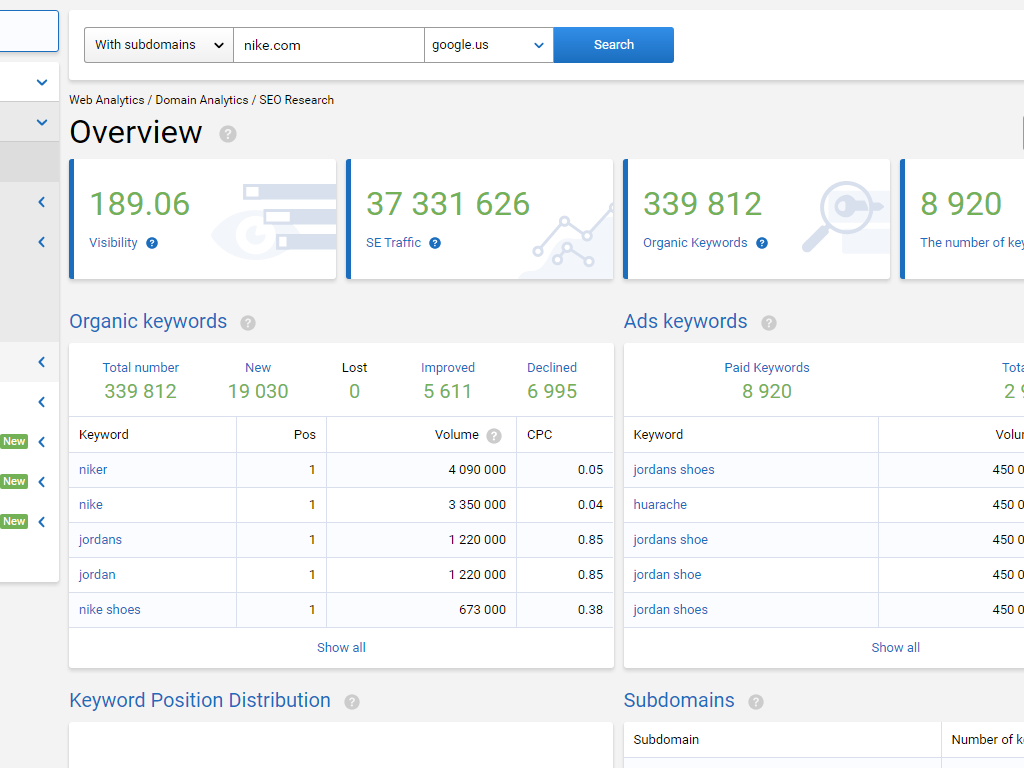This screenshot has height=768, width=1024.
Task: Open the Subdomains section heading link
Action: 679,700
